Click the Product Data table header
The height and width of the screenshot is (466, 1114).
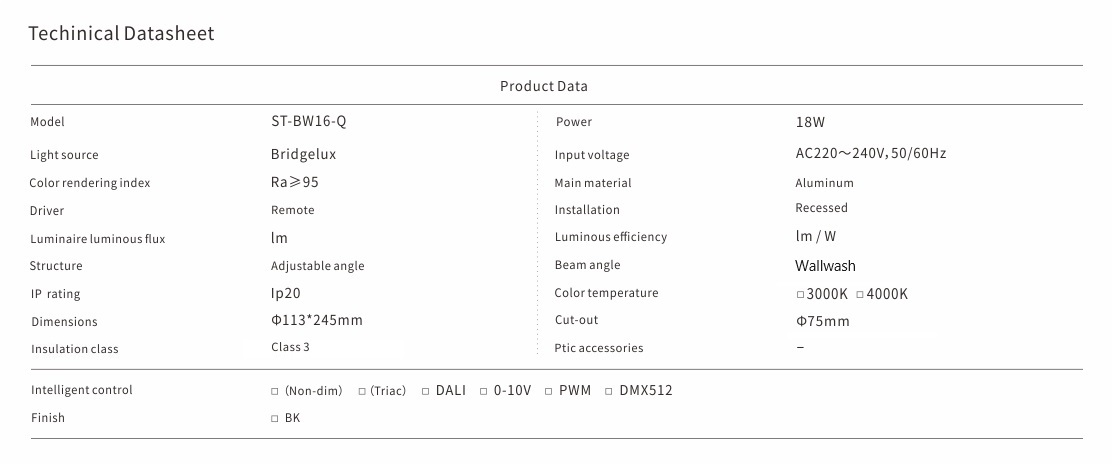pos(544,86)
